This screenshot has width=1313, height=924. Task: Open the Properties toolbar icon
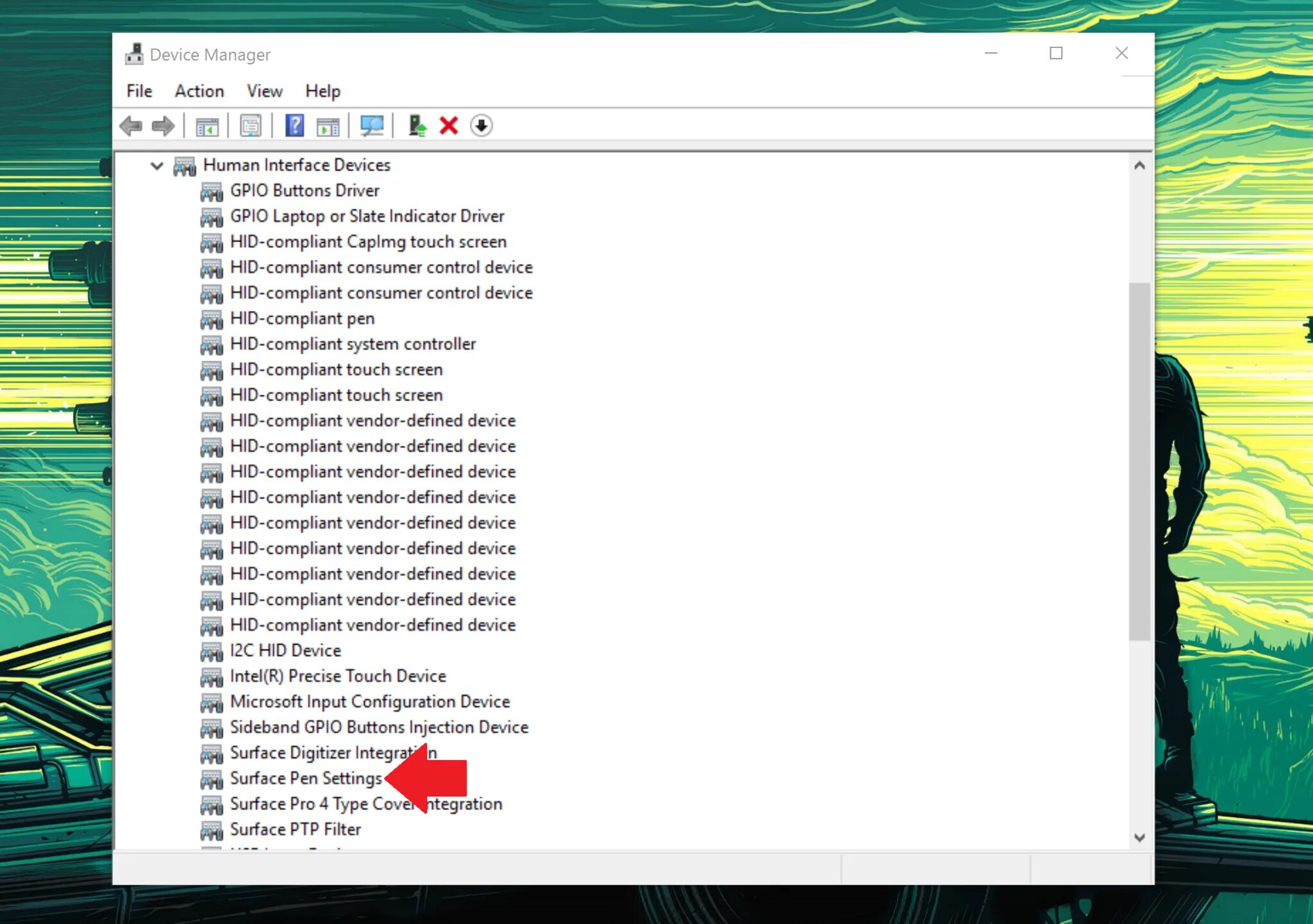[x=251, y=126]
